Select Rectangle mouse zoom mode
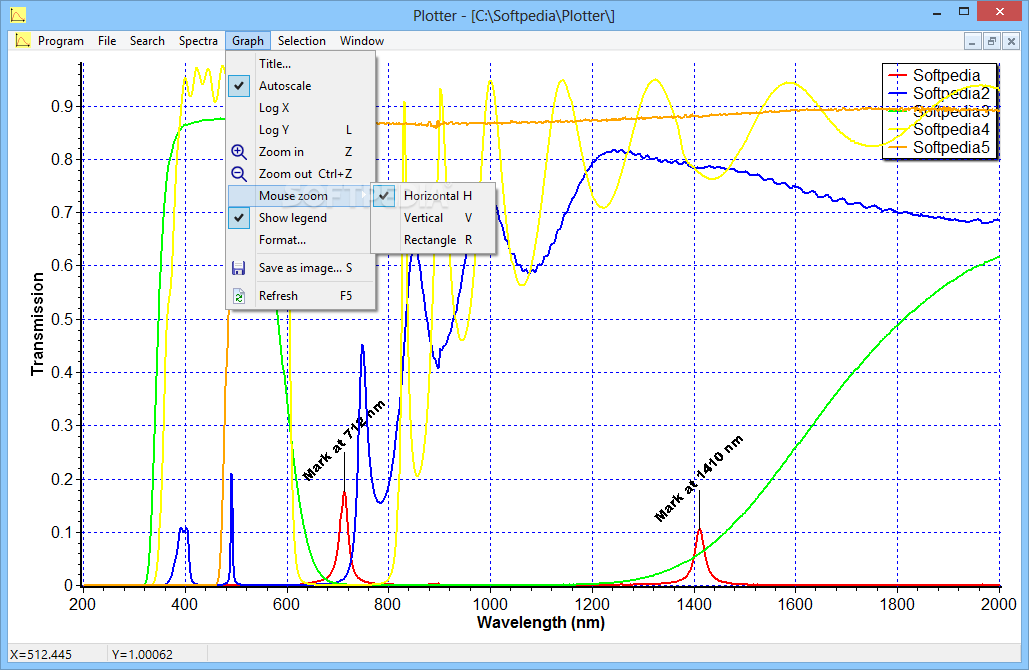The width and height of the screenshot is (1029, 670). point(433,240)
